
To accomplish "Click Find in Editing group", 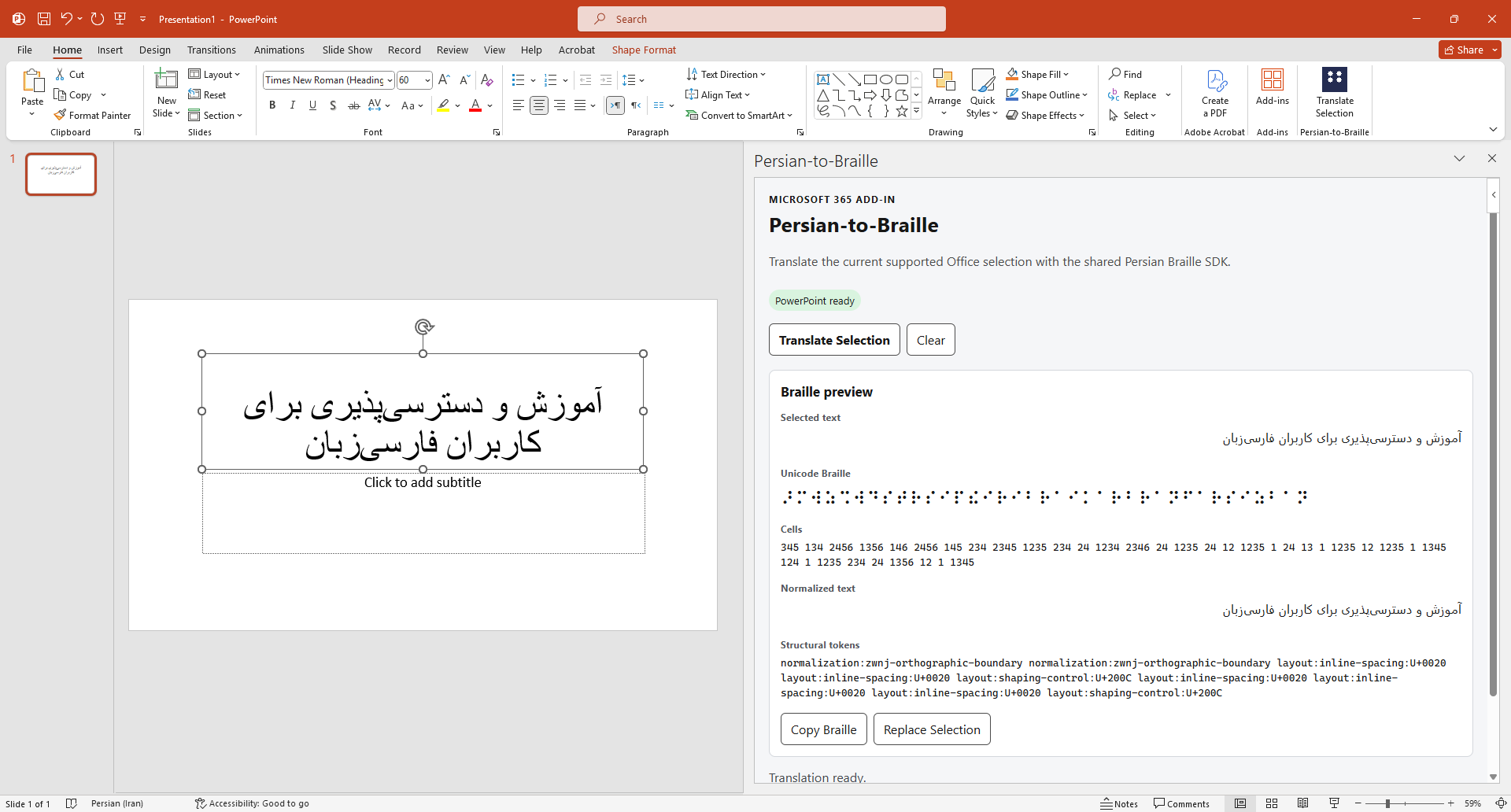I will coord(1125,74).
